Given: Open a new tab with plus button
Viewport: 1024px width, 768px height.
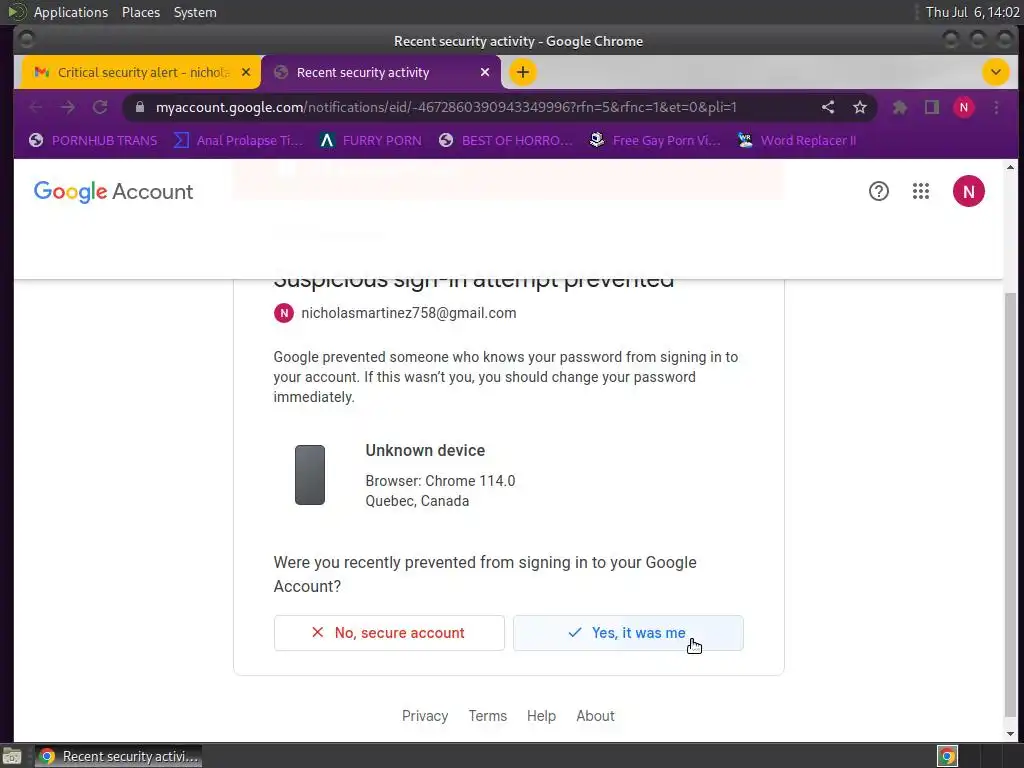Looking at the screenshot, I should coord(522,72).
